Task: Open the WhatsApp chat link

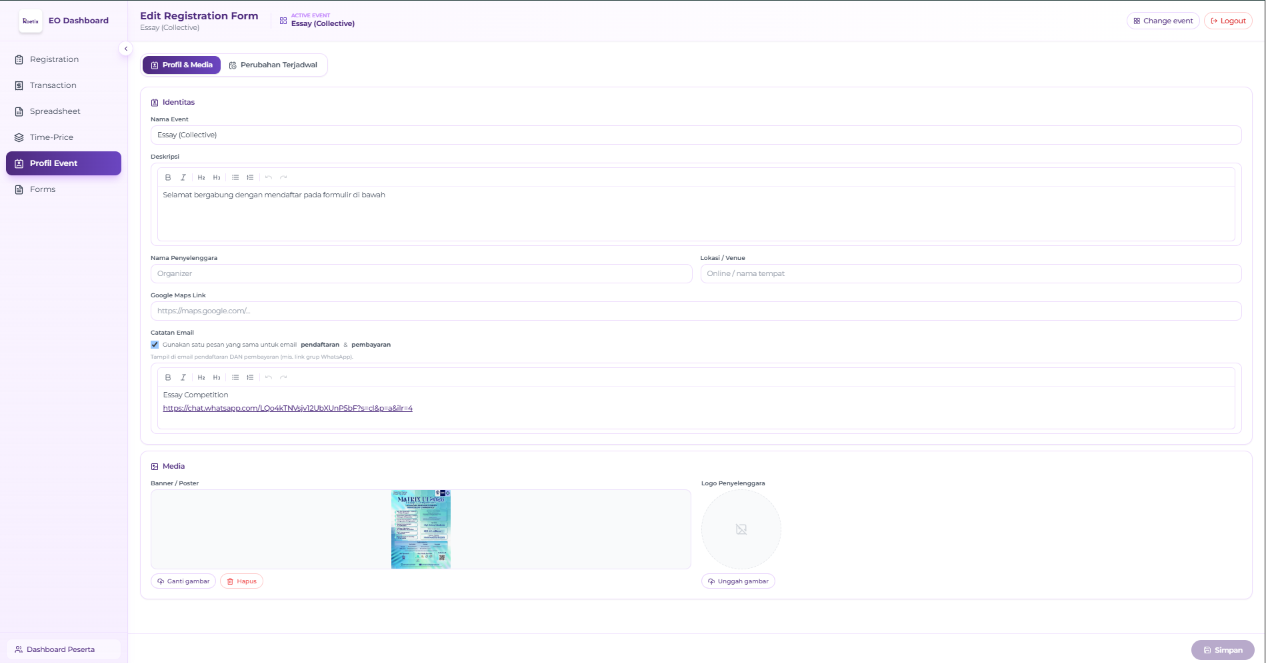Action: pyautogui.click(x=288, y=408)
